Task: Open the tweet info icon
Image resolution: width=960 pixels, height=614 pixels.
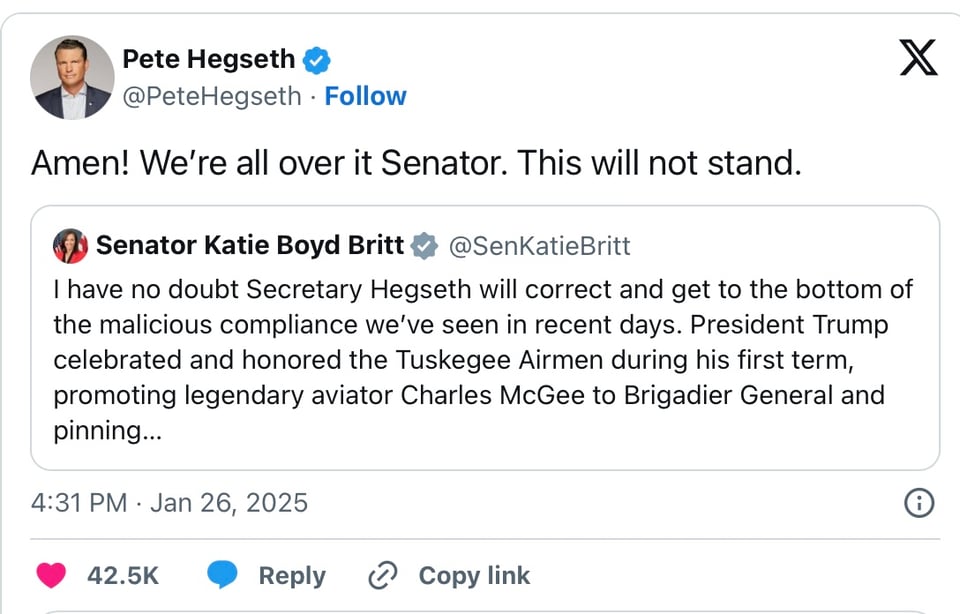Action: [x=918, y=503]
